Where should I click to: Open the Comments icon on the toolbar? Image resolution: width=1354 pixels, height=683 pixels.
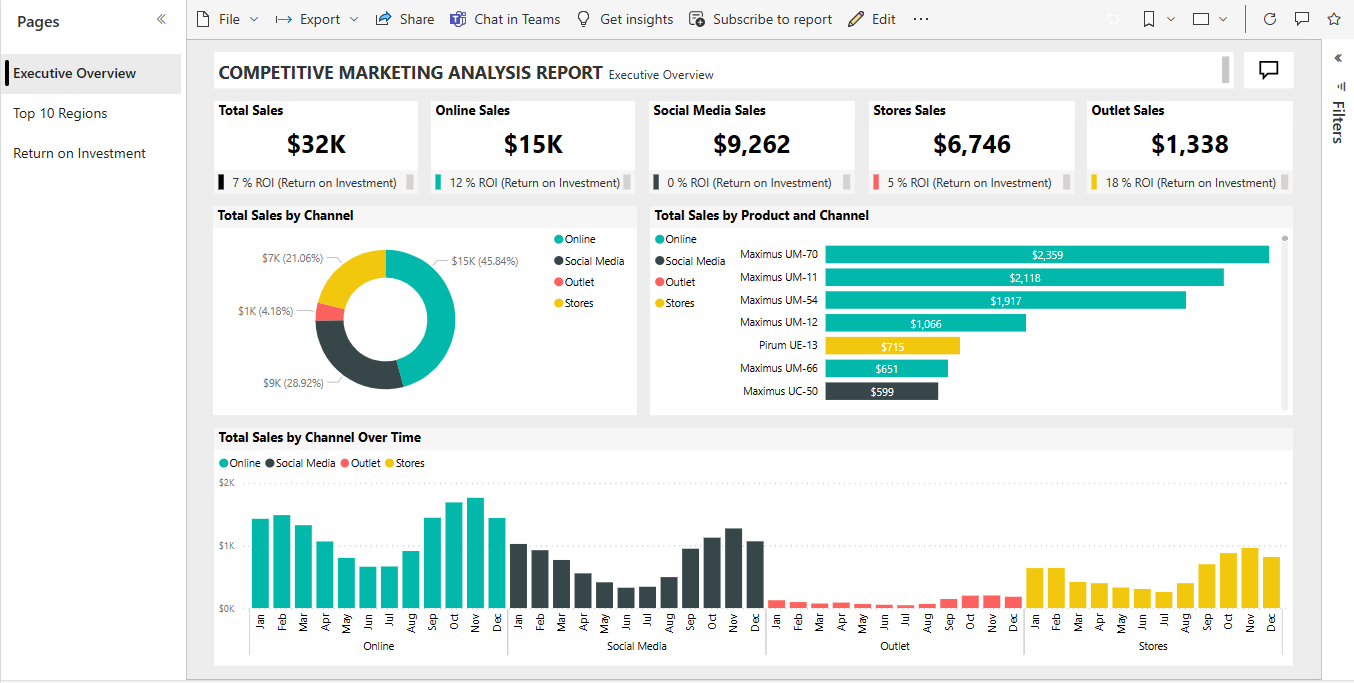pos(1302,19)
